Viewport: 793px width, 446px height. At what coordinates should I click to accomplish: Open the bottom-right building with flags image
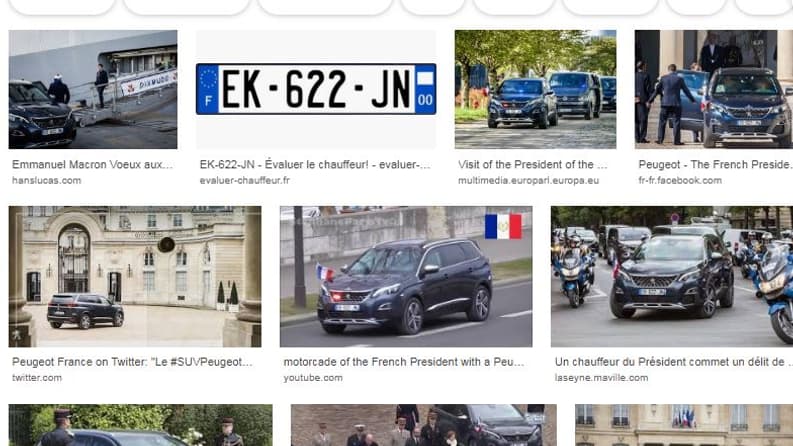click(x=684, y=425)
